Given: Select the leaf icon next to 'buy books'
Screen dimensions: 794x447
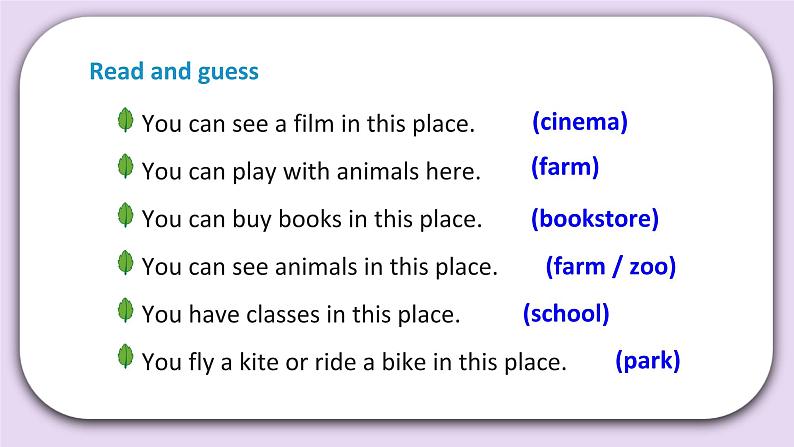Looking at the screenshot, I should pos(126,215).
